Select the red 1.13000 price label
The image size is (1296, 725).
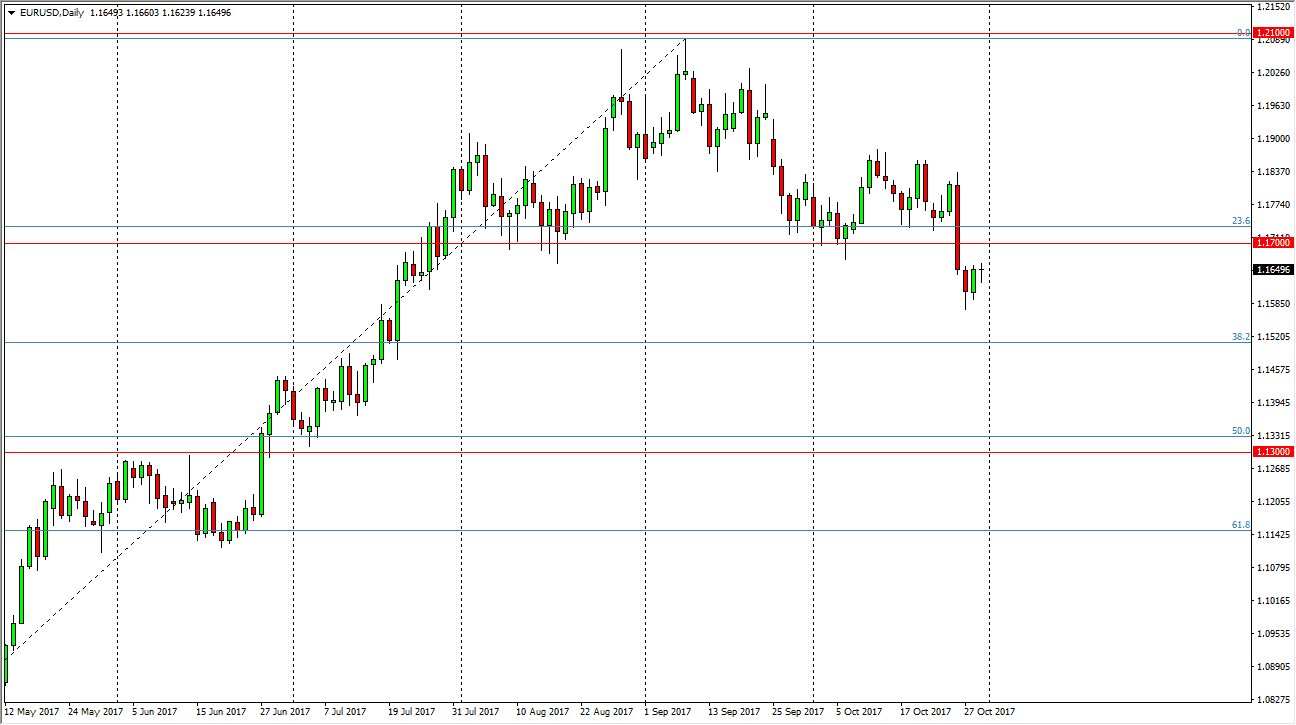pos(1272,452)
